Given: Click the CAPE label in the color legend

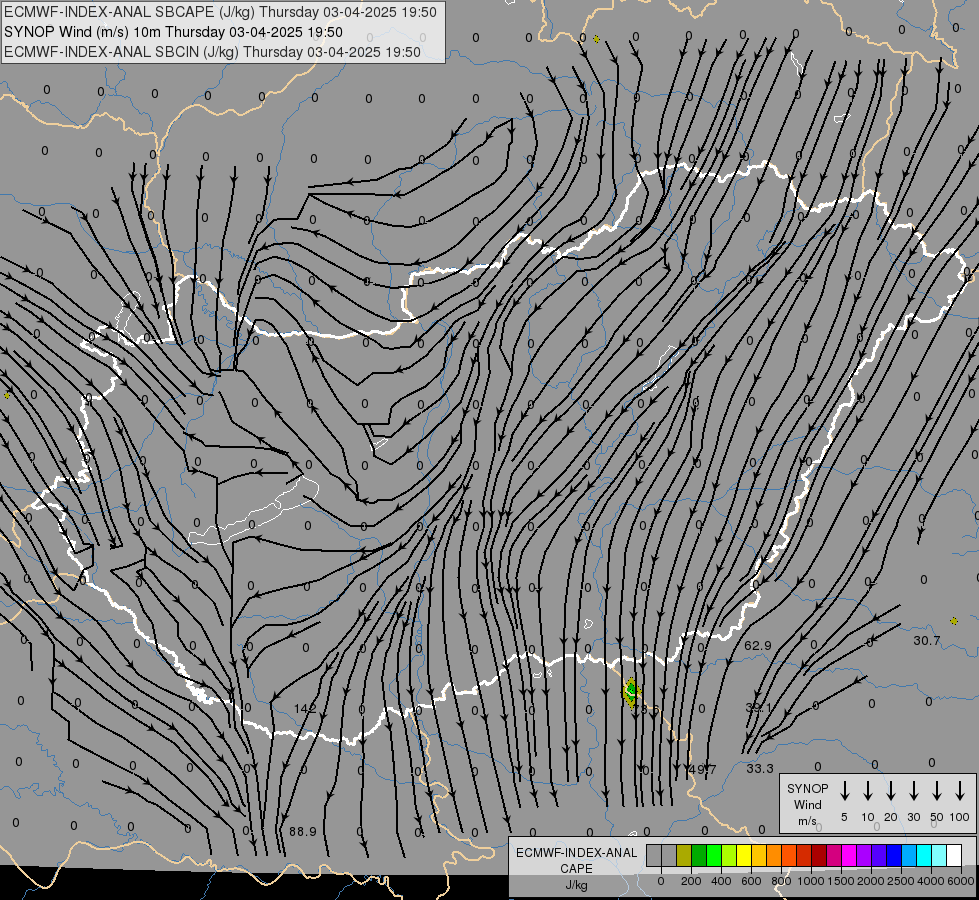Looking at the screenshot, I should click(x=576, y=869).
